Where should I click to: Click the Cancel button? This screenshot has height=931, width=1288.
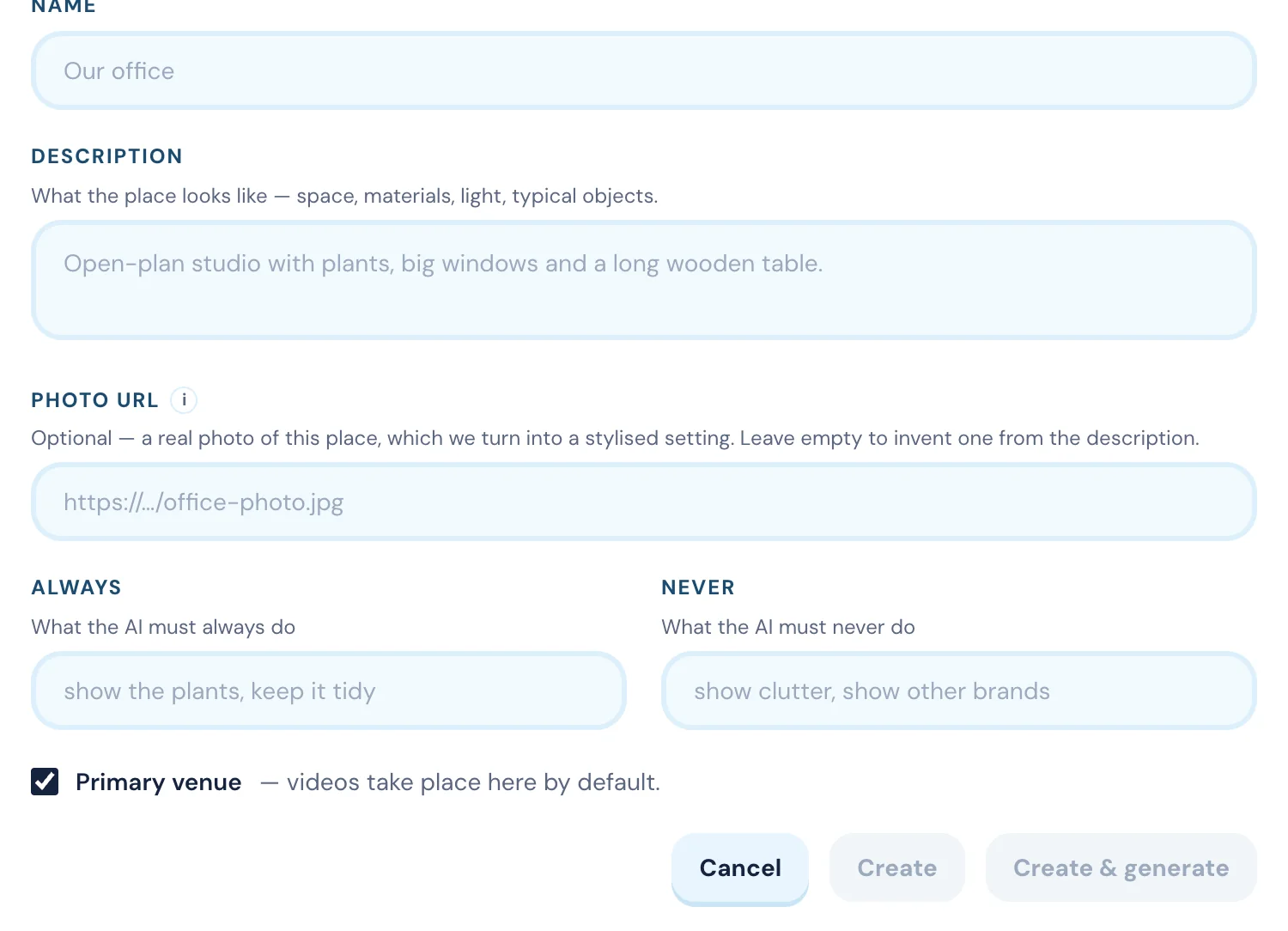pos(740,868)
